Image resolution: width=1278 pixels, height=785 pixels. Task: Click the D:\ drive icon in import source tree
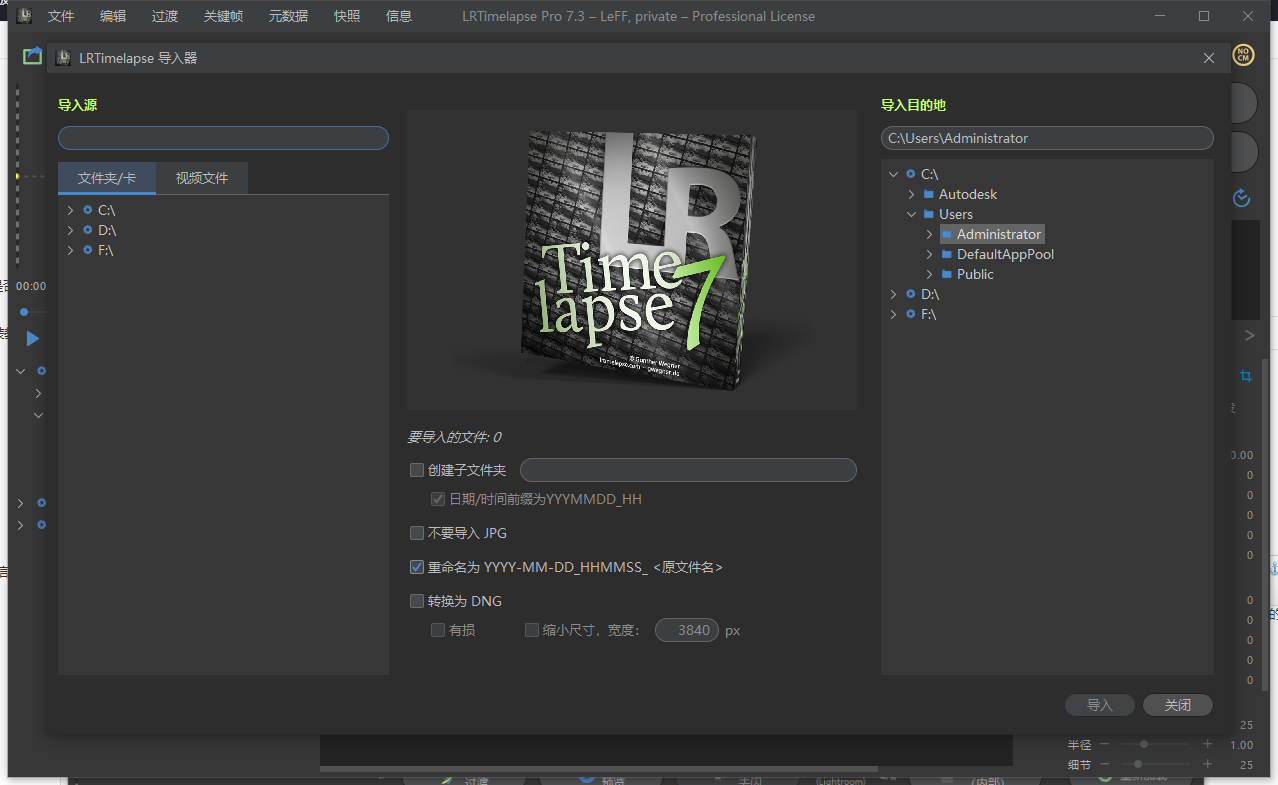point(88,230)
